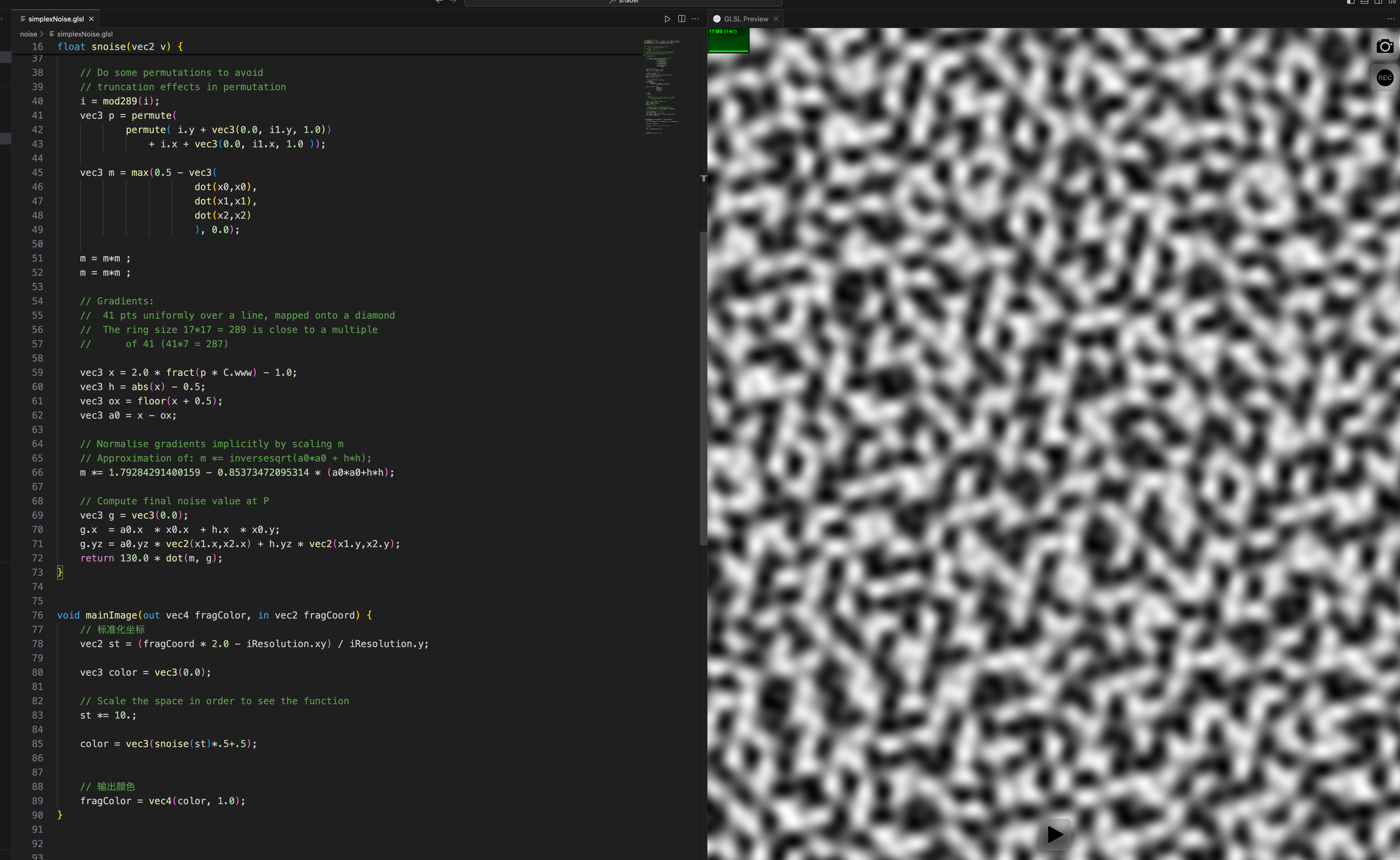The image size is (1400, 860).
Task: Split the editor to the right
Action: click(681, 19)
